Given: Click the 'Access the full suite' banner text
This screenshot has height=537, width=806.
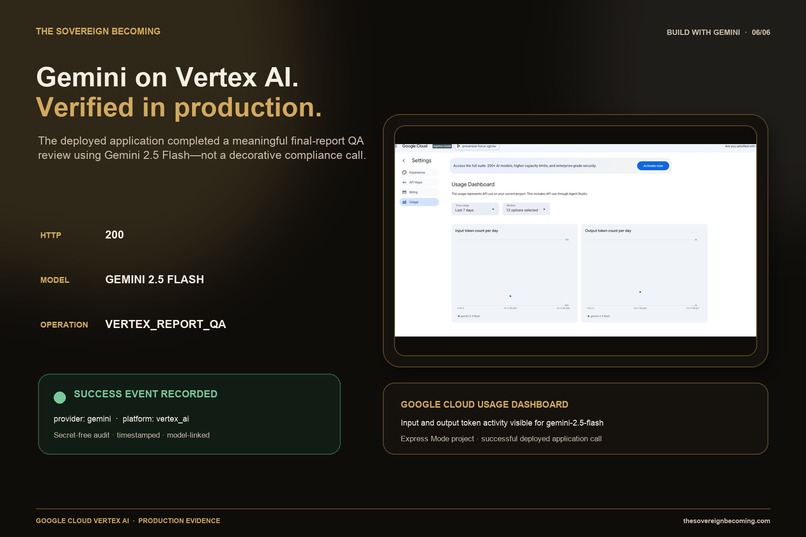Looking at the screenshot, I should (524, 166).
